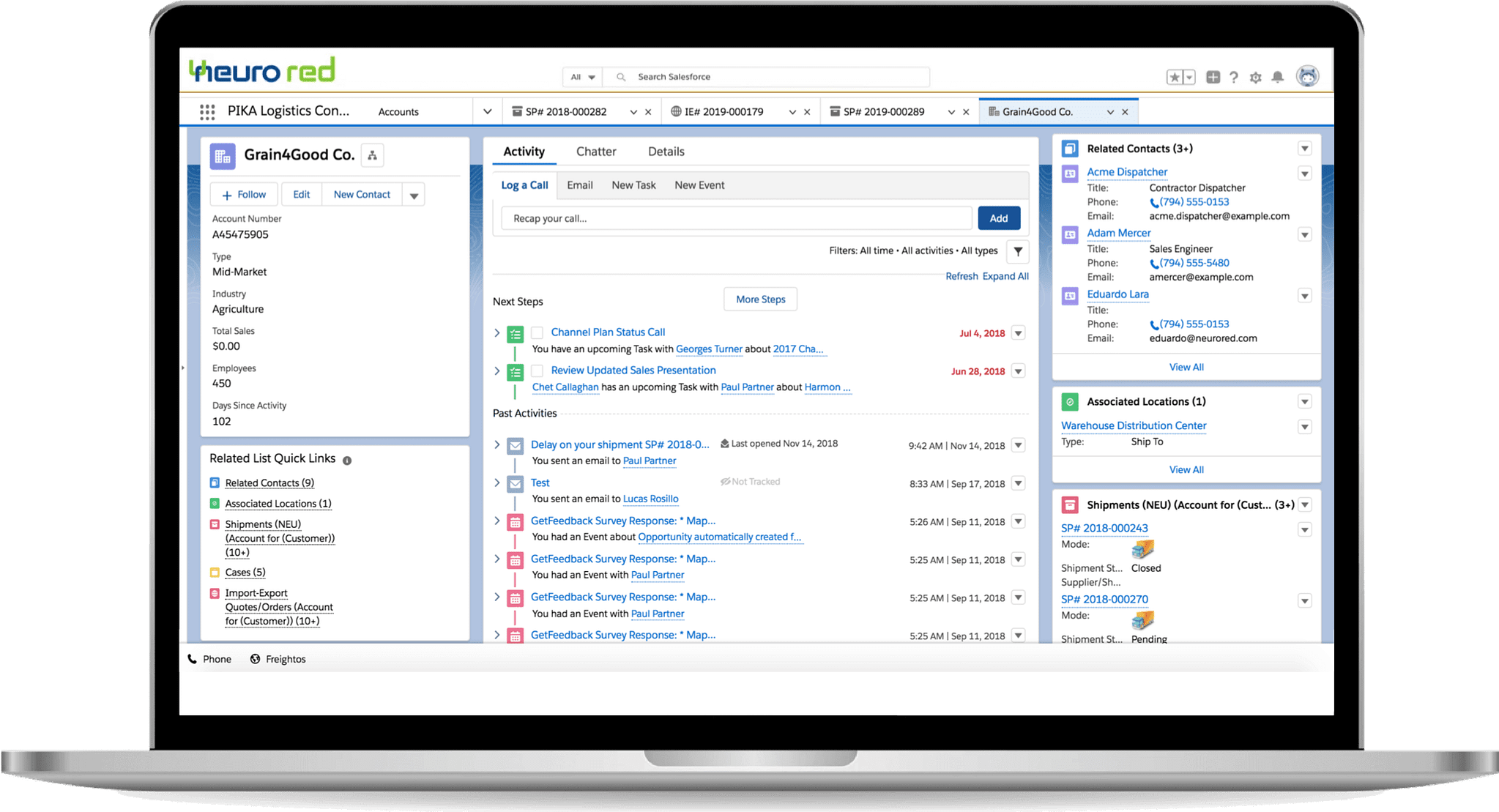This screenshot has height=812, width=1499.
Task: Click the Grain4Good Co. account building icon
Action: [223, 156]
